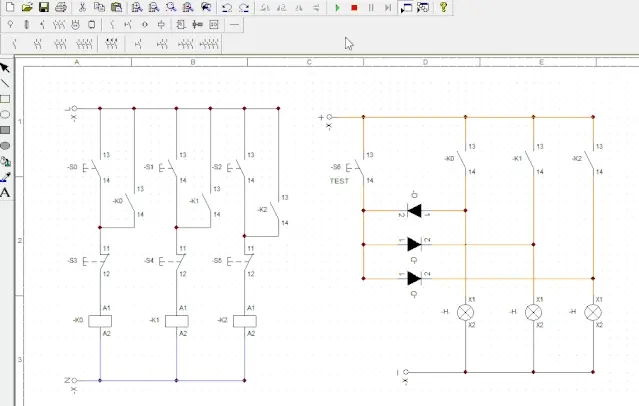Stop simulation with the red square button
Viewport: 639px width, 406px height.
coord(354,7)
